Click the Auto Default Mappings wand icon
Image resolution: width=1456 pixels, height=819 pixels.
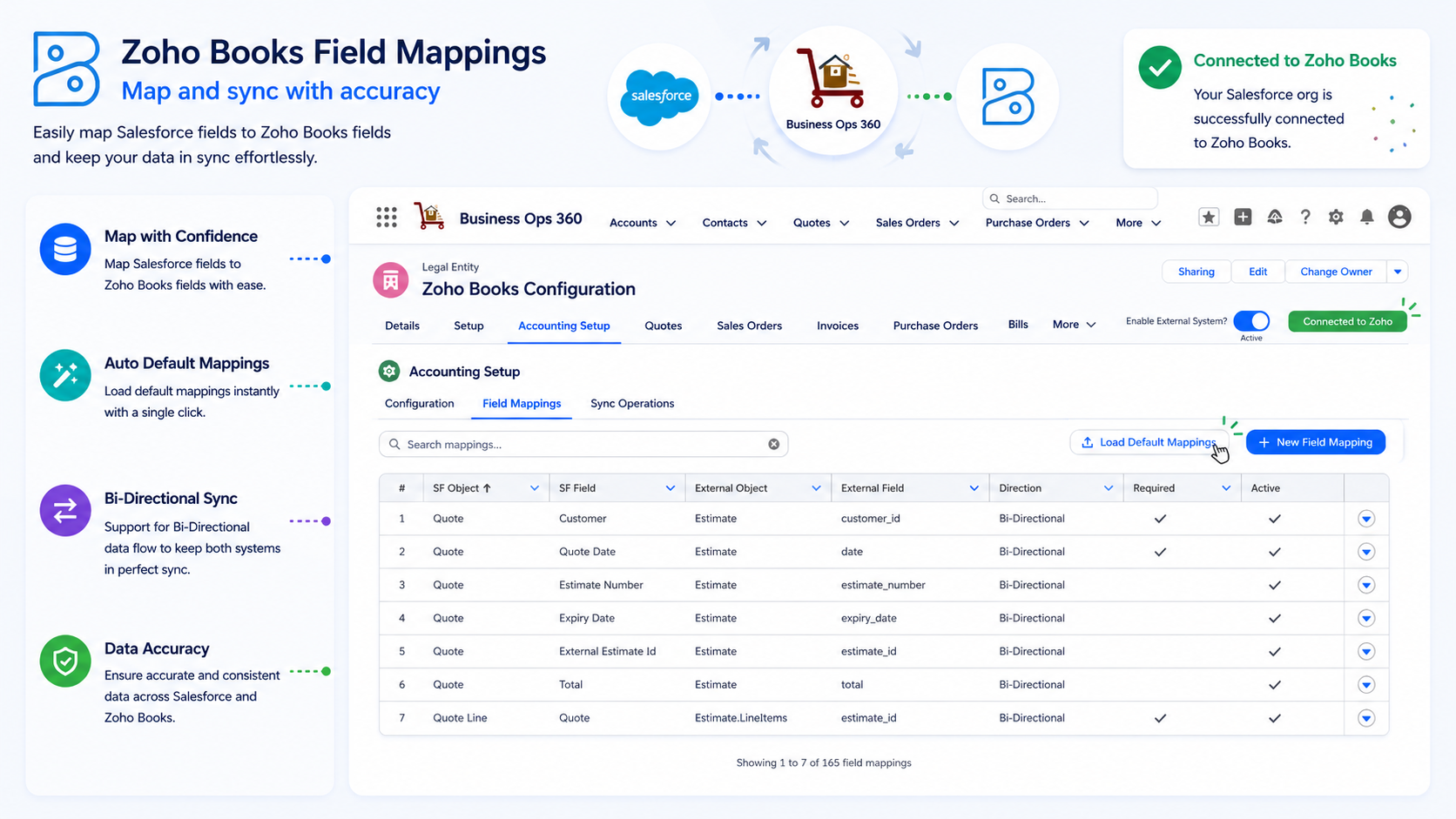click(65, 375)
